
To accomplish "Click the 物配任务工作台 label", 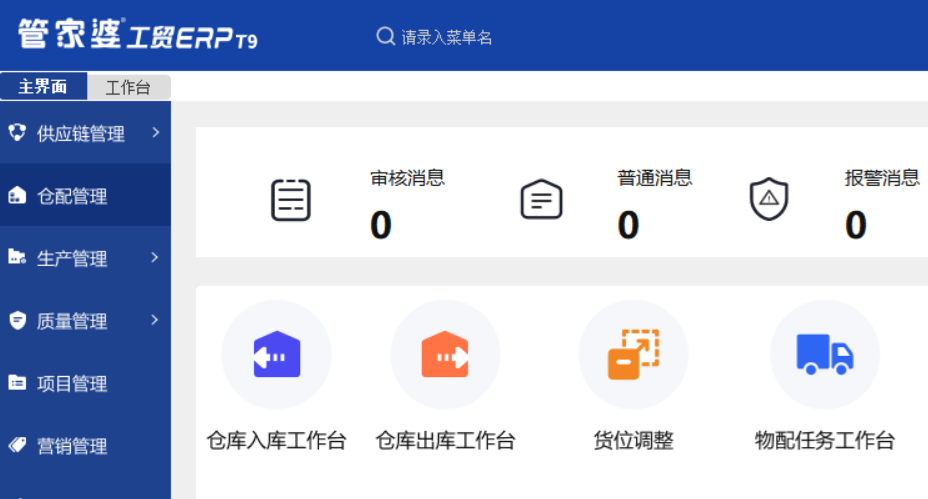I will click(825, 440).
